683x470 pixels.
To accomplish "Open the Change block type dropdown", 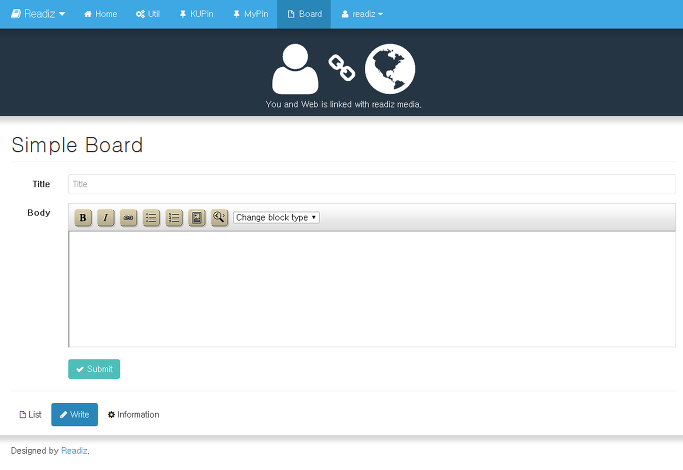I will click(x=276, y=217).
